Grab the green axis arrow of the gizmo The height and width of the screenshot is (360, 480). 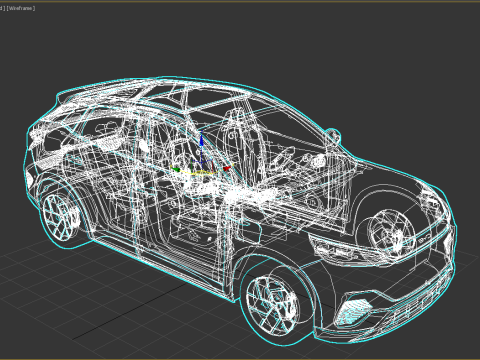tap(175, 170)
